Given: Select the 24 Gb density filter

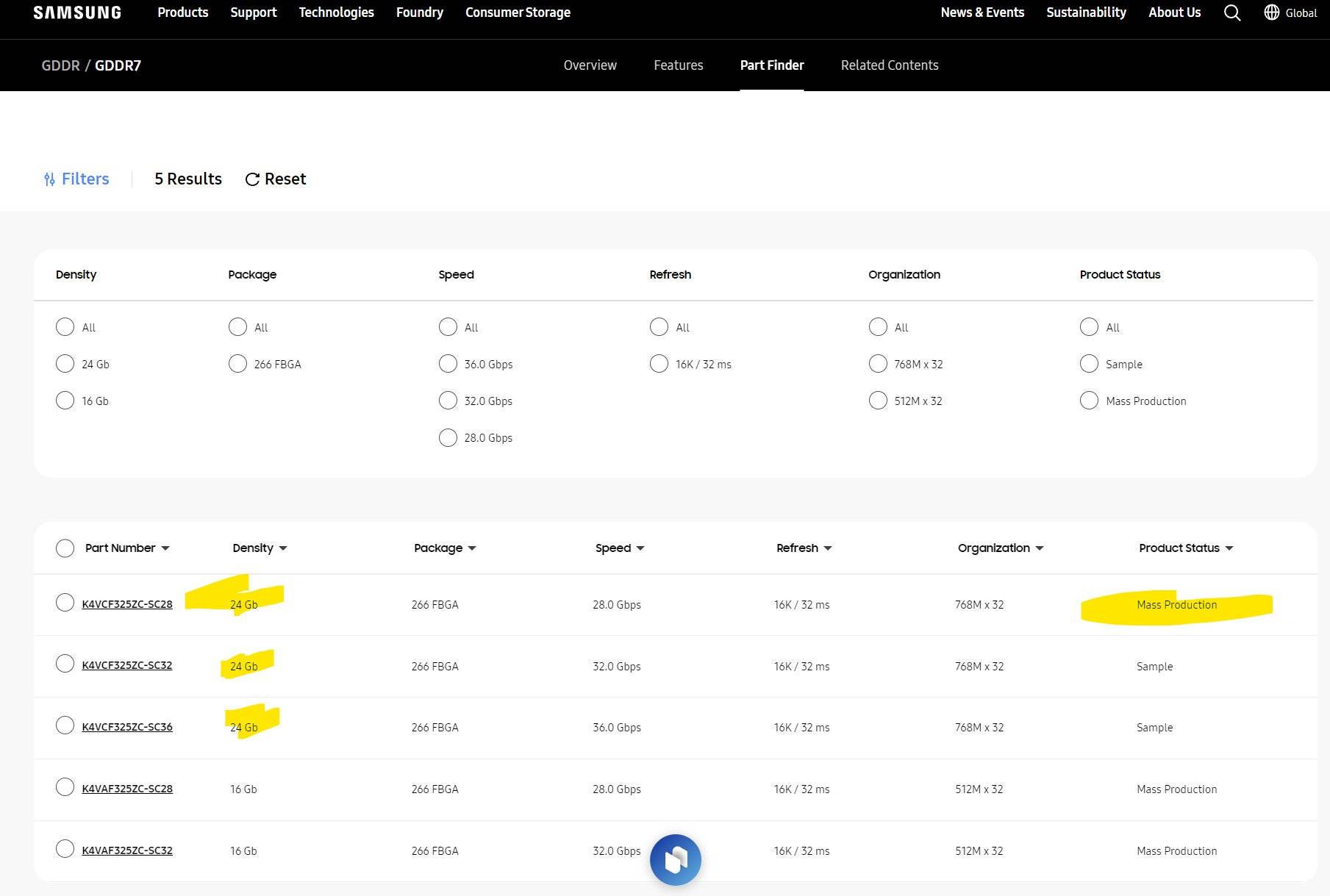Looking at the screenshot, I should 65,363.
